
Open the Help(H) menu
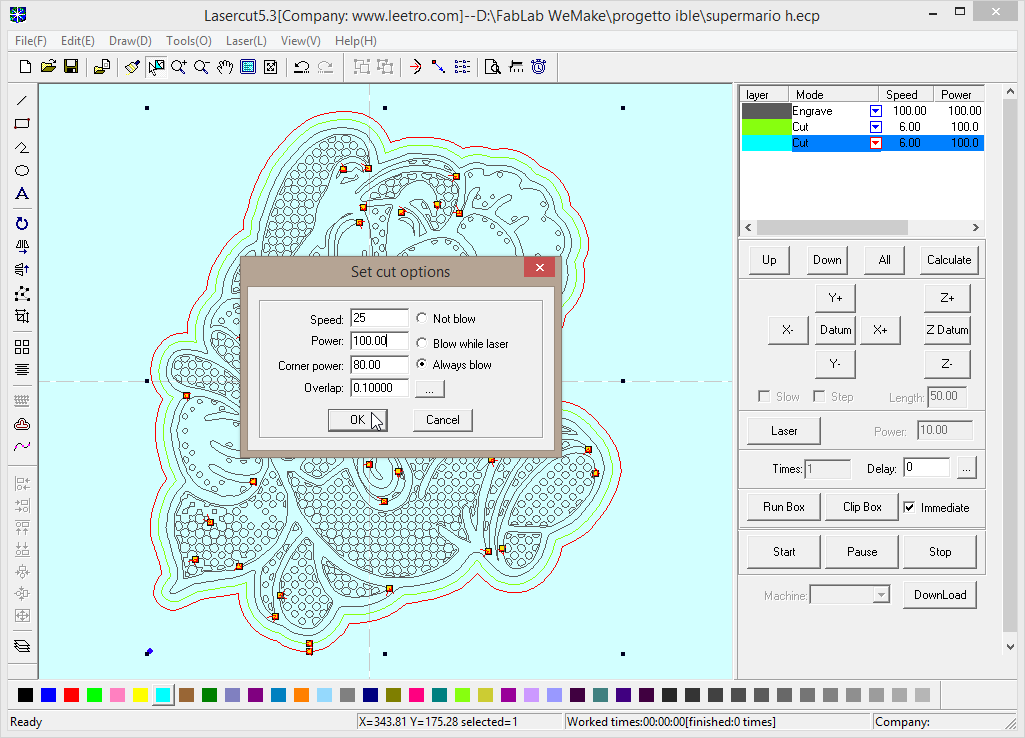click(356, 41)
